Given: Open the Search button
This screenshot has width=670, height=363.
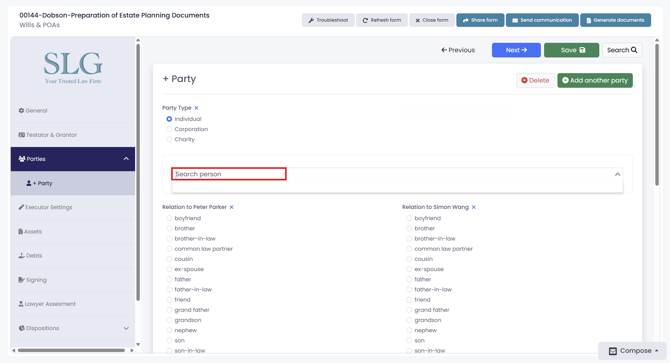Looking at the screenshot, I should [622, 50].
